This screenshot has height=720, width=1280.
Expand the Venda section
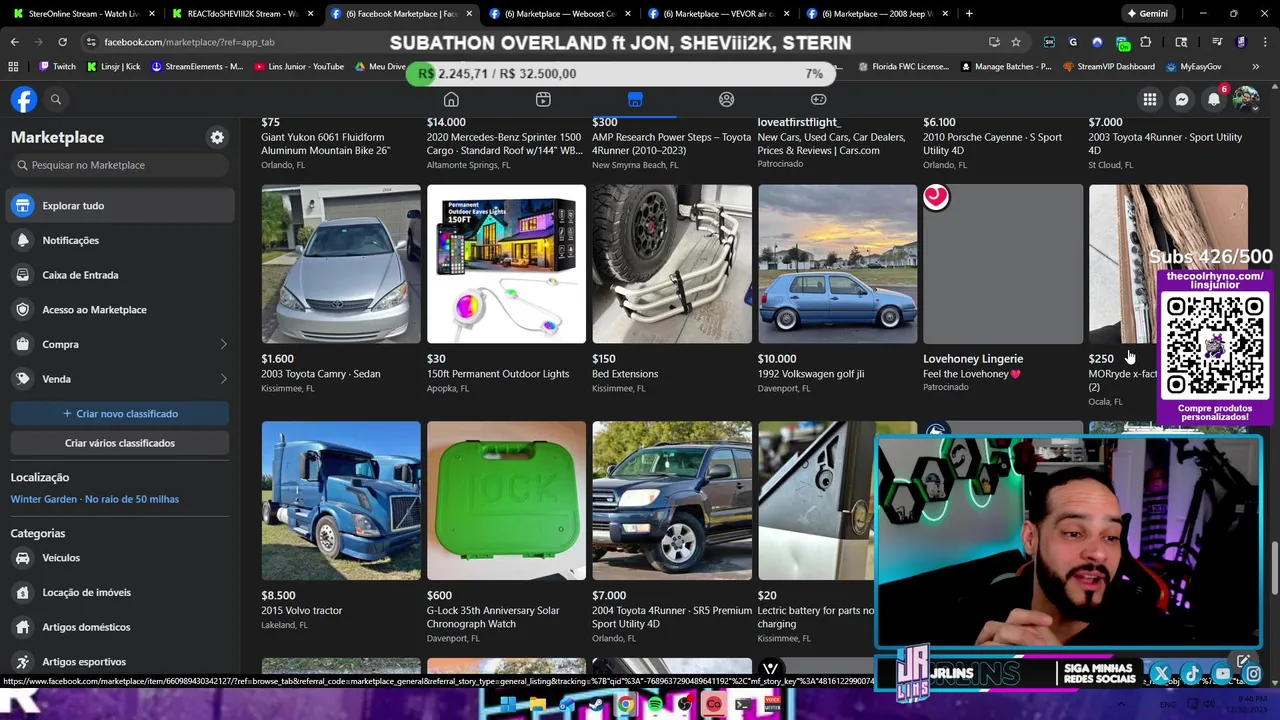pos(119,379)
